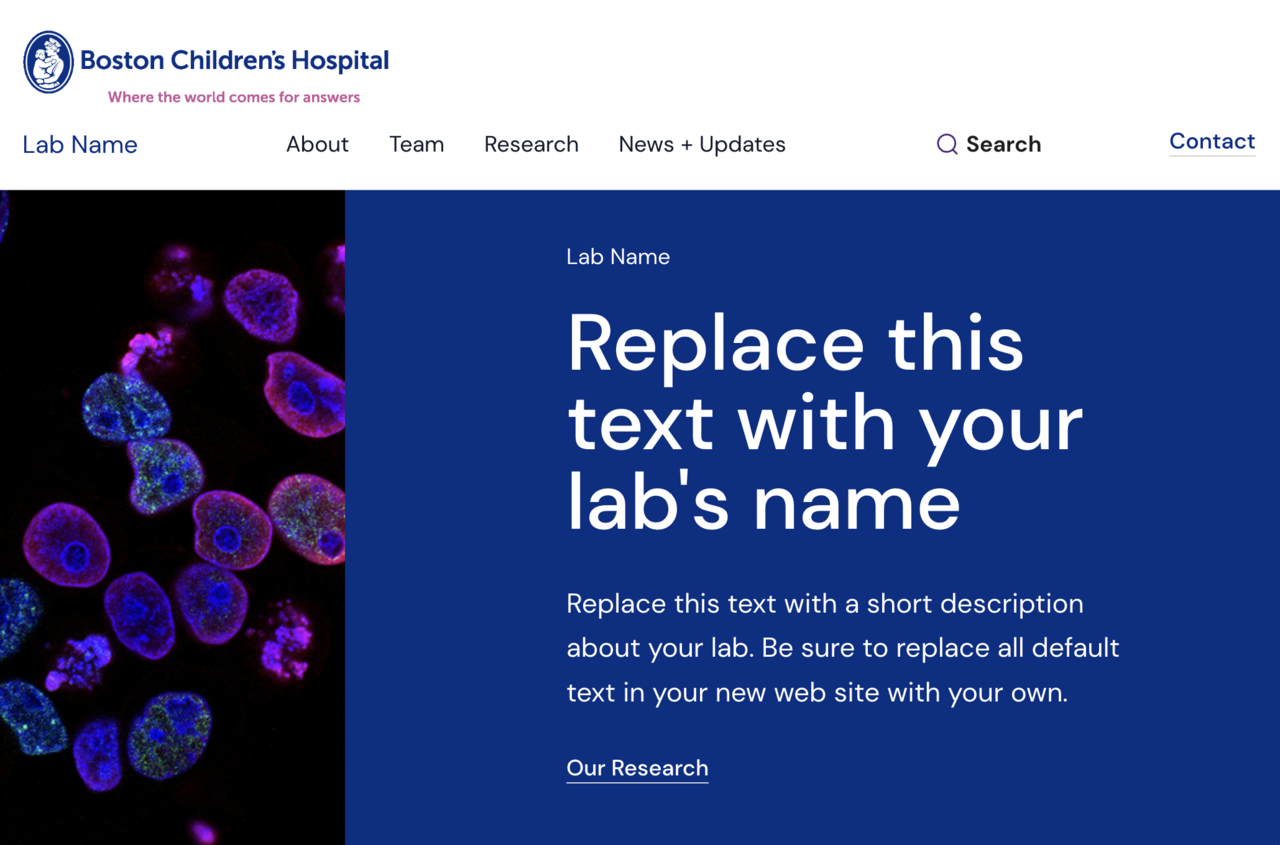Click the underlined Our Research text
1280x845 pixels.
click(637, 768)
